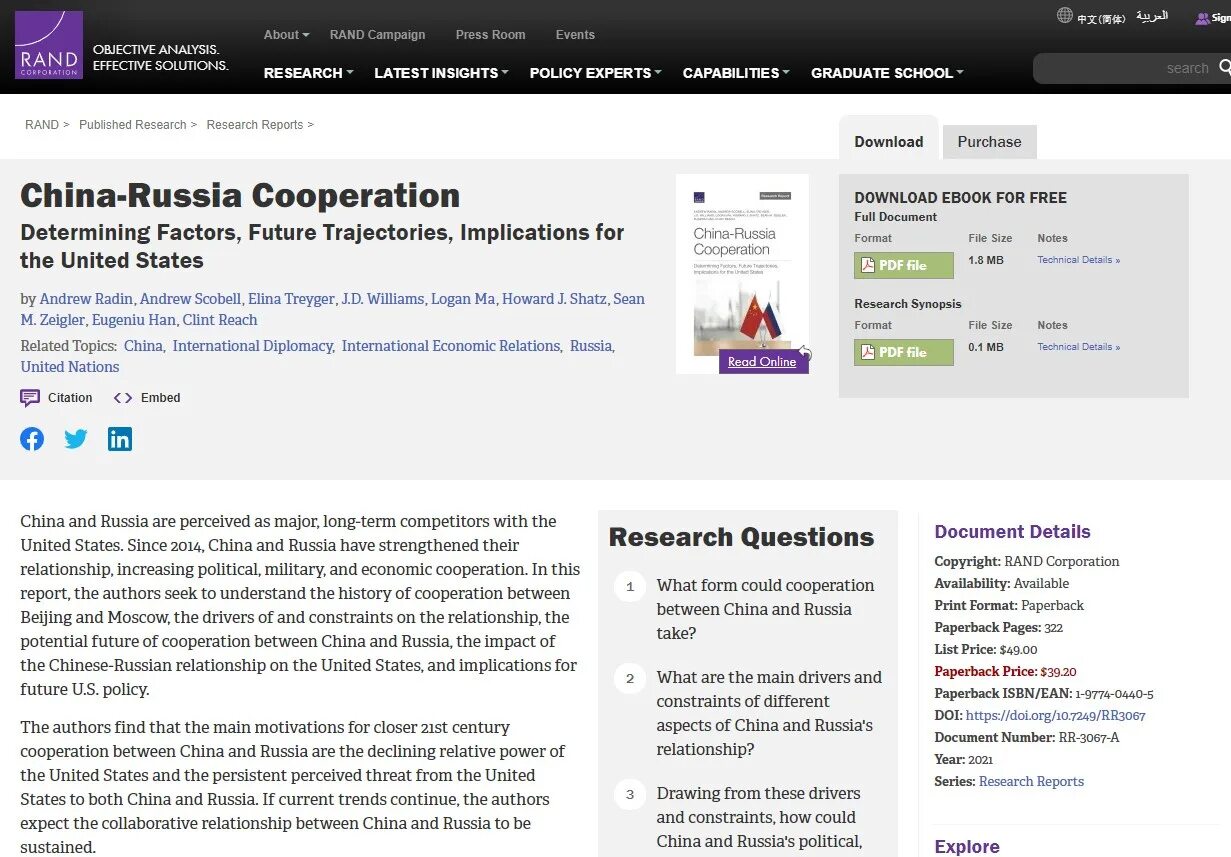Image resolution: width=1231 pixels, height=857 pixels.
Task: Switch to the Purchase tab
Action: (989, 142)
